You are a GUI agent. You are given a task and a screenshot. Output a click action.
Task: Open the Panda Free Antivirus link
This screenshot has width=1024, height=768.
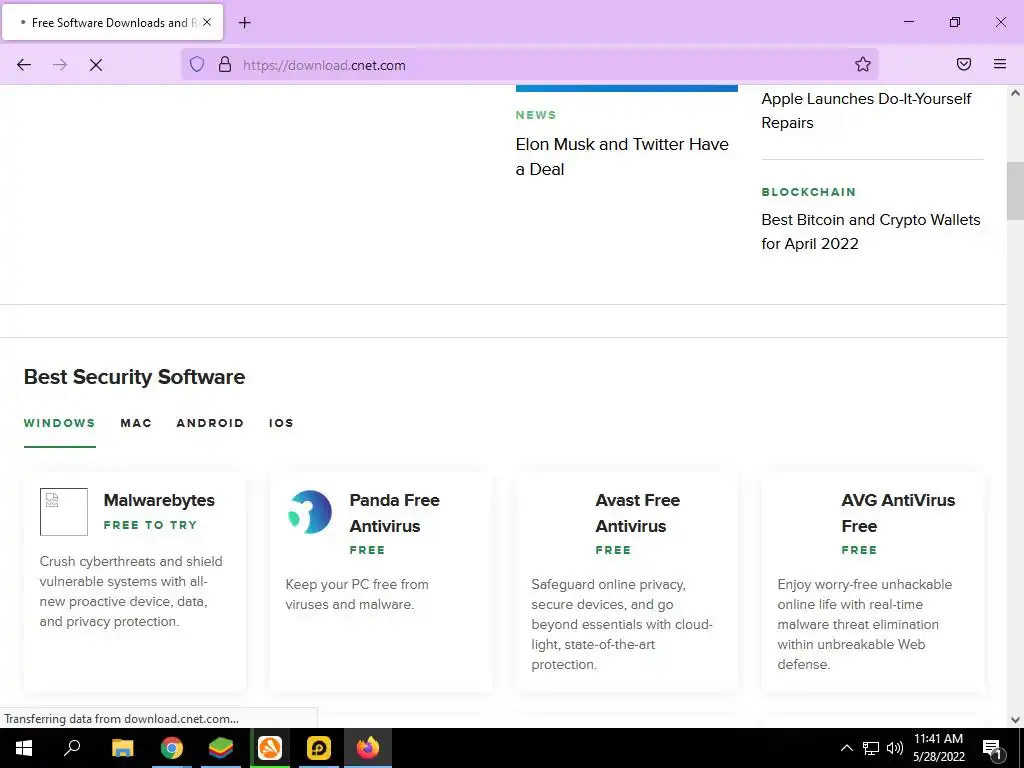click(394, 513)
